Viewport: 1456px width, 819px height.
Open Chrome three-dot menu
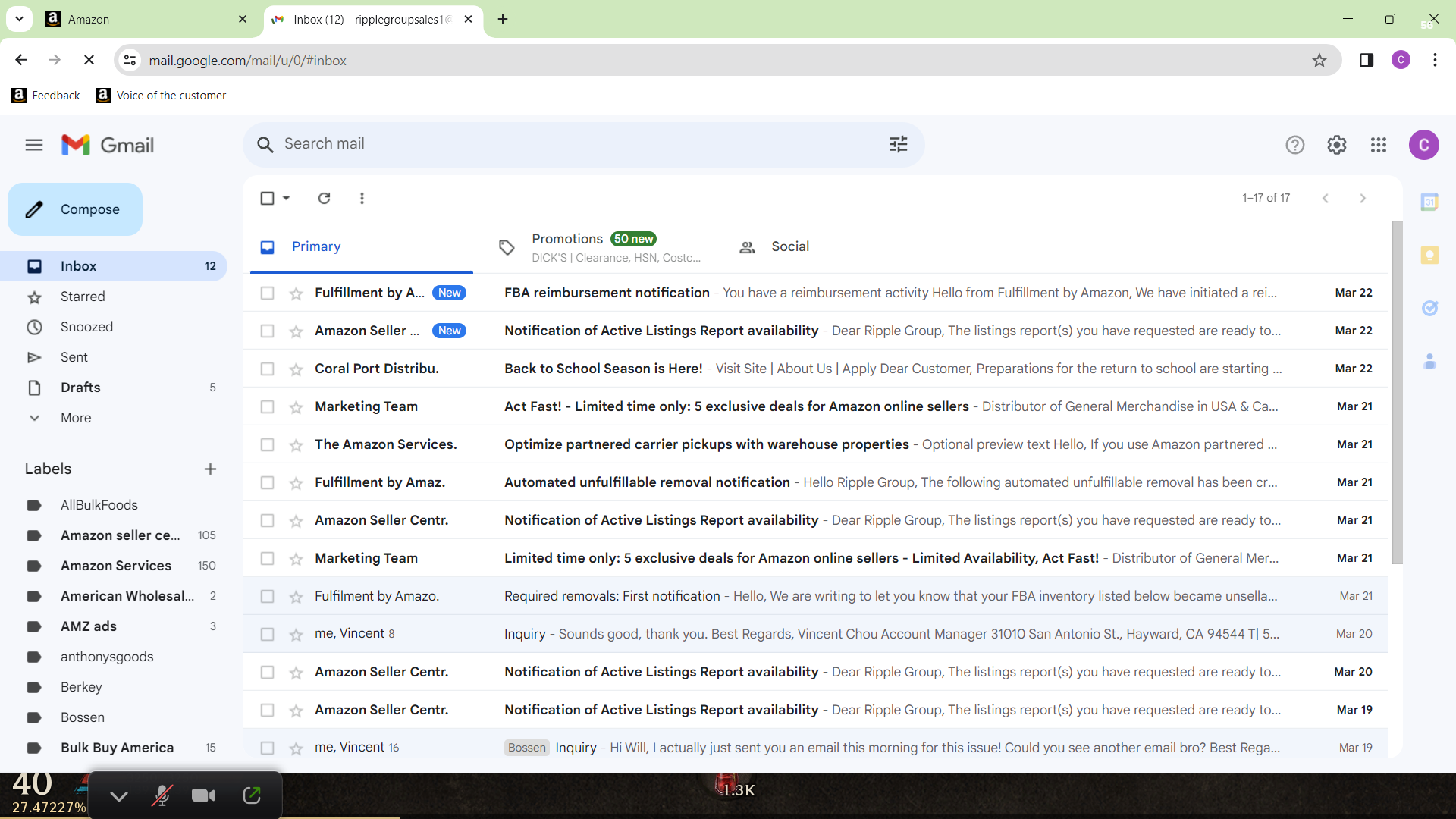pos(1435,60)
